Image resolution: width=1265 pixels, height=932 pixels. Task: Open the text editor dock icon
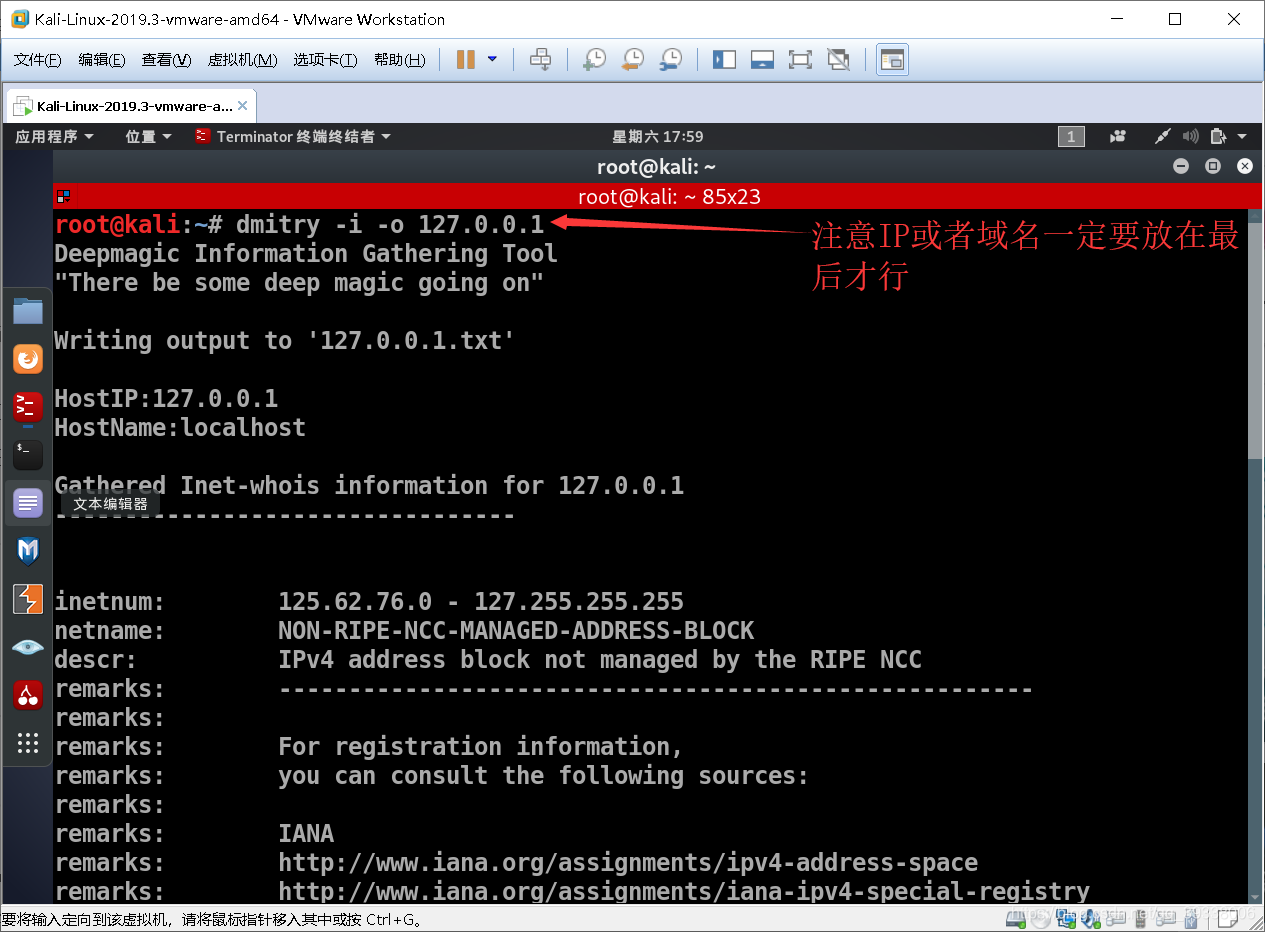[28, 503]
